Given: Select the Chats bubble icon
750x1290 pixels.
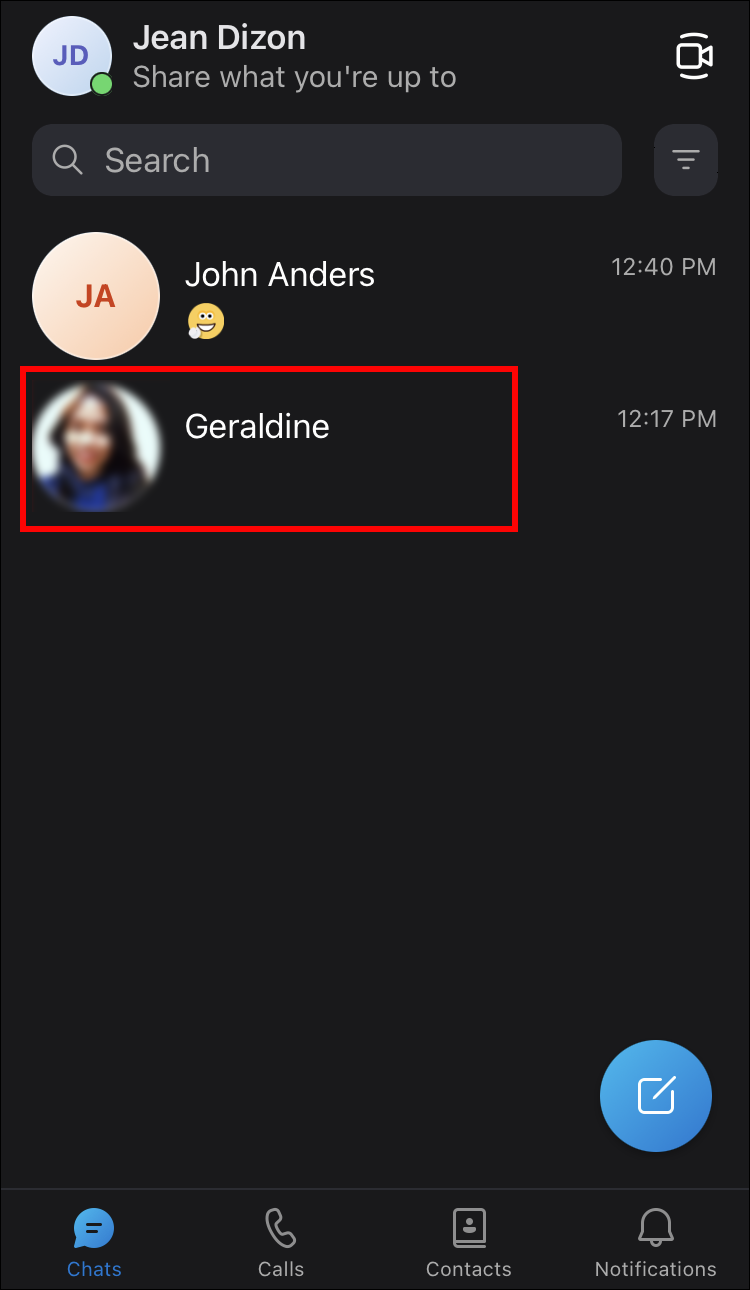Looking at the screenshot, I should (x=94, y=1227).
